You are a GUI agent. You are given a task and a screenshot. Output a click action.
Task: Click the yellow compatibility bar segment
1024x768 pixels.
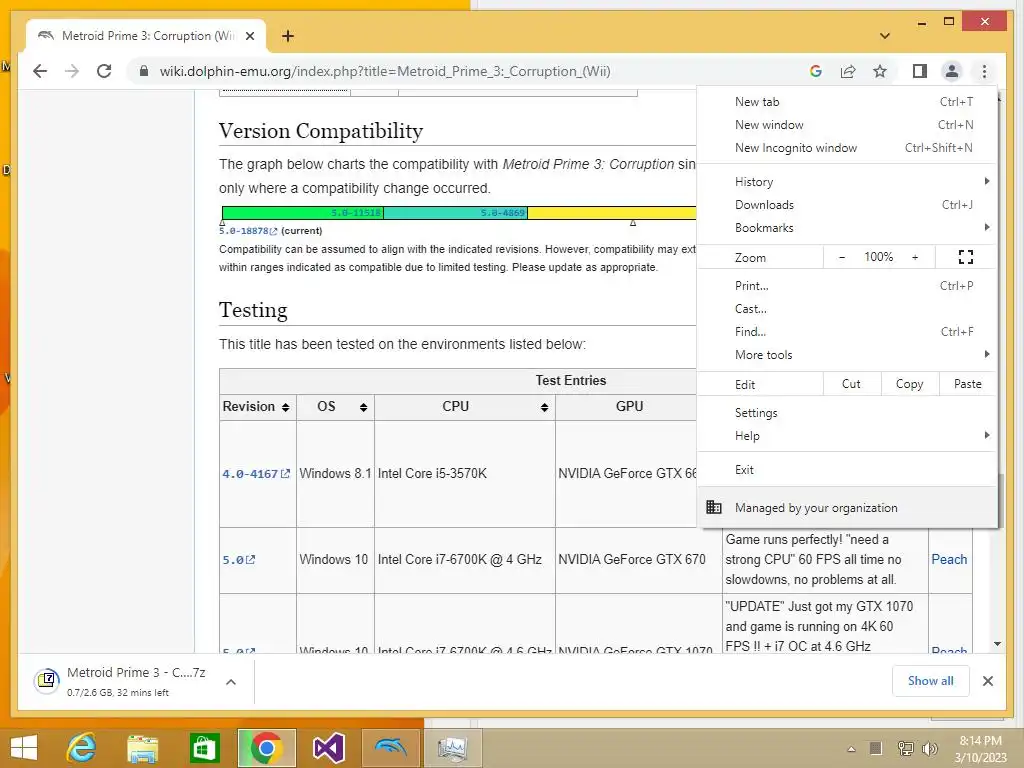[612, 213]
